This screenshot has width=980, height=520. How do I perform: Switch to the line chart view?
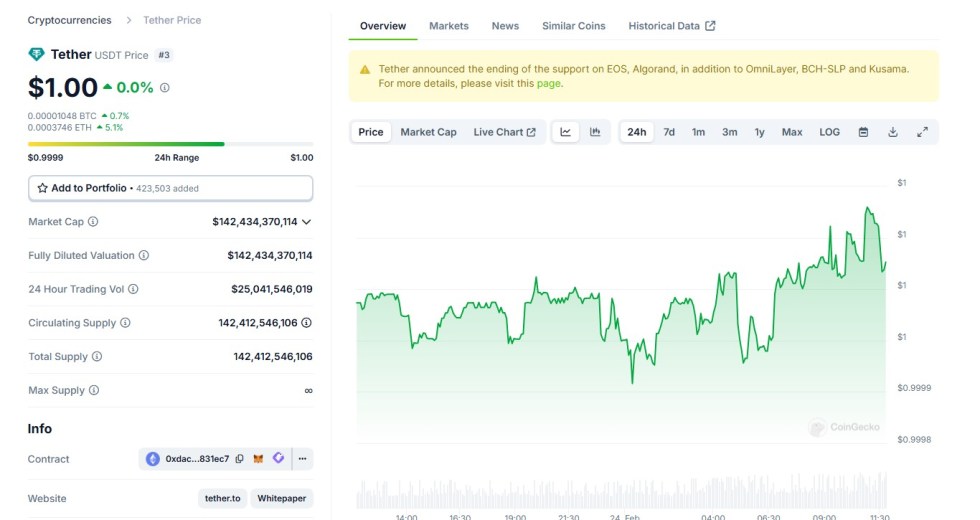pos(566,132)
